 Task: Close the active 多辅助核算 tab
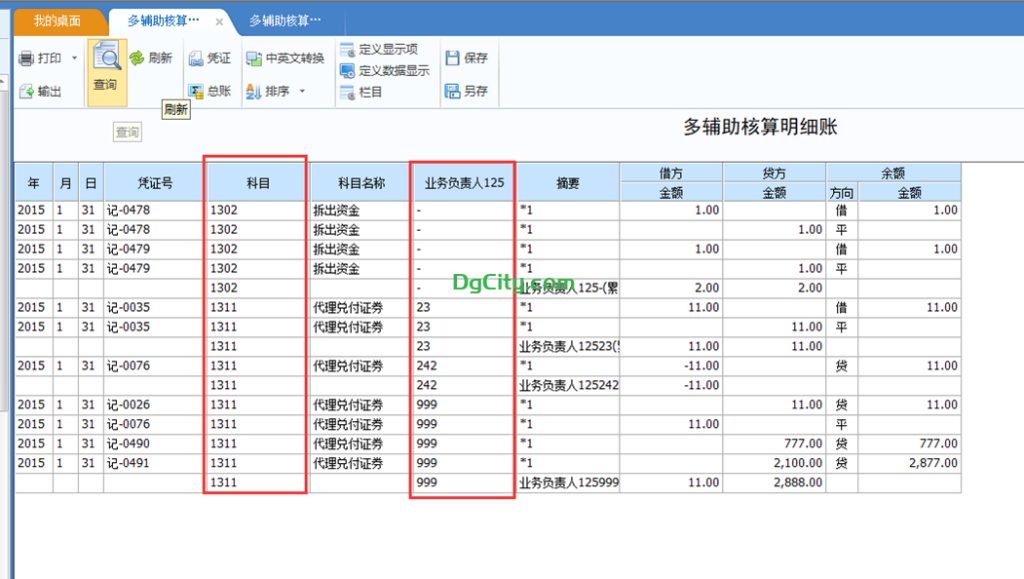tap(219, 21)
